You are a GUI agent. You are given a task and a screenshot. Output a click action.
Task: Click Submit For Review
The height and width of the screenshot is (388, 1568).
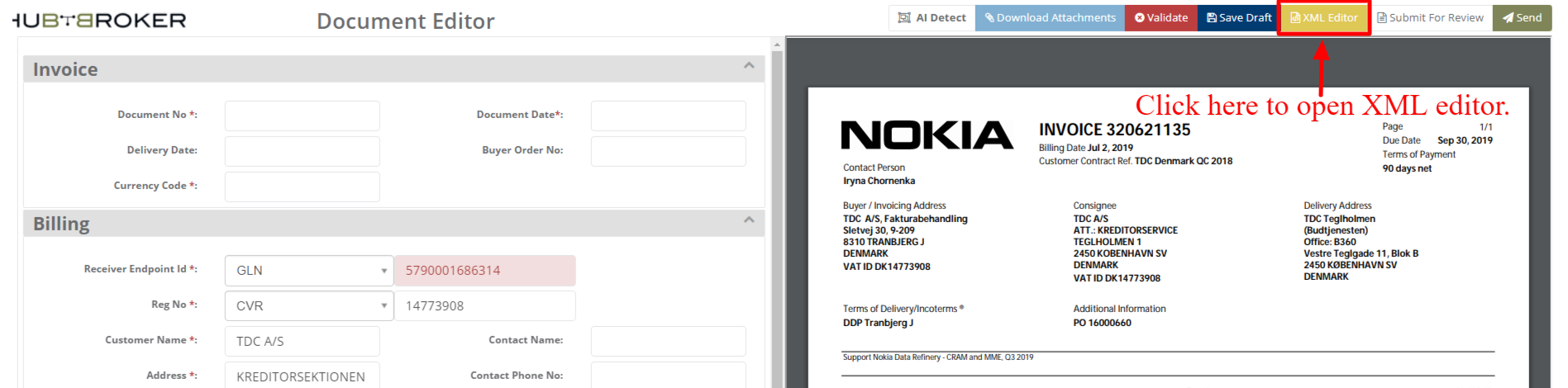1430,18
